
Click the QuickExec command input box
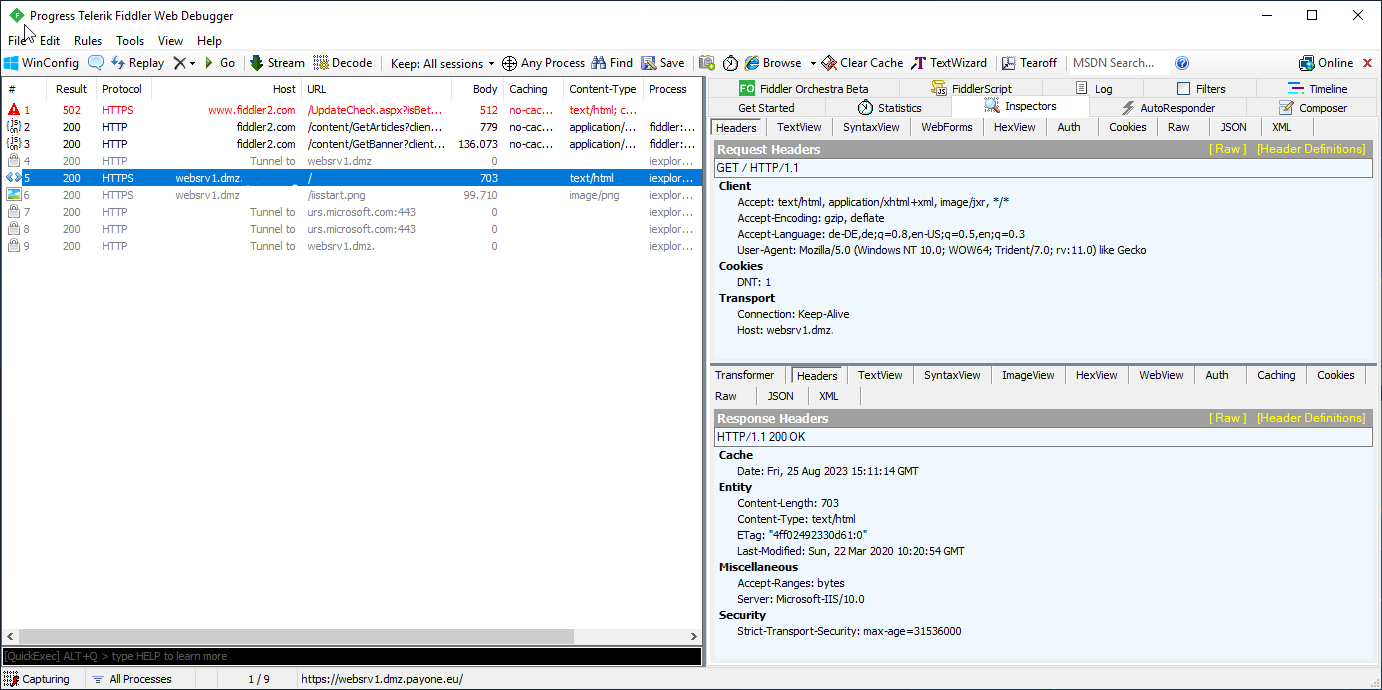[350, 656]
